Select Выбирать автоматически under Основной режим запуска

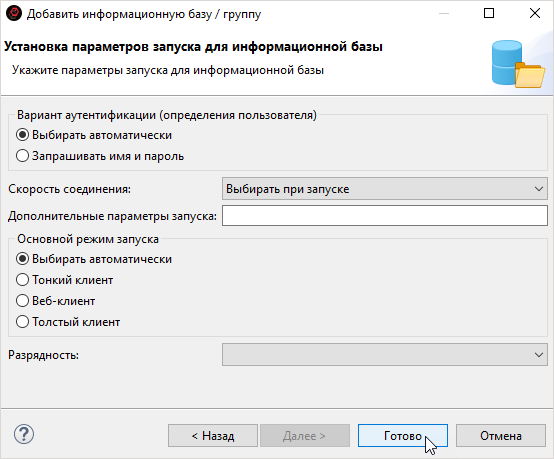pyautogui.click(x=94, y=259)
